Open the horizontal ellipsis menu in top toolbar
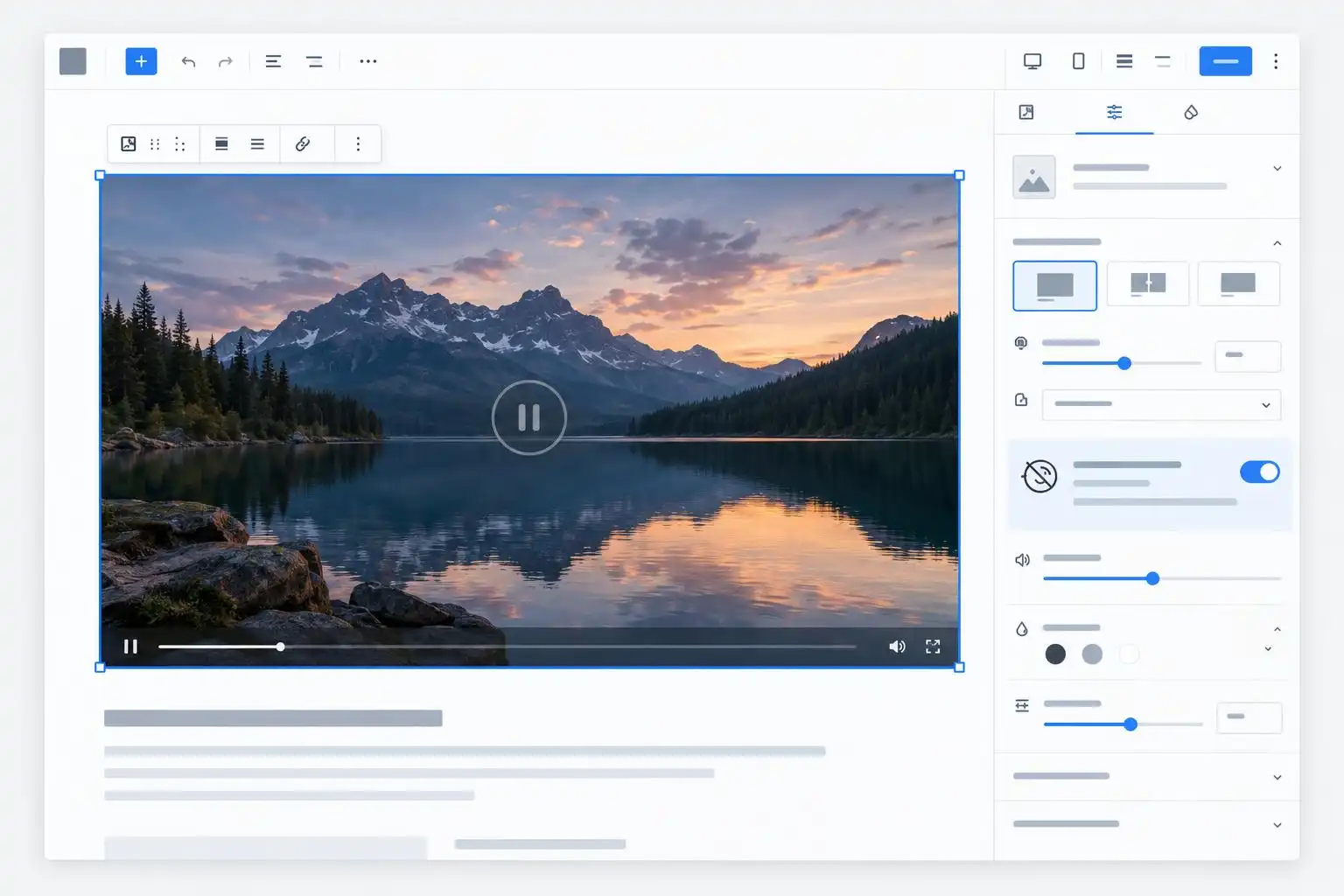This screenshot has height=896, width=1344. 368,61
